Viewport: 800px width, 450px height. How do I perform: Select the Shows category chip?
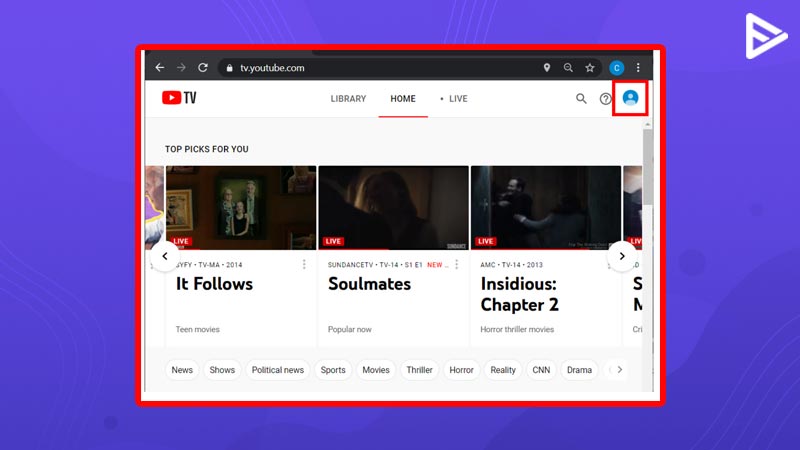point(222,370)
